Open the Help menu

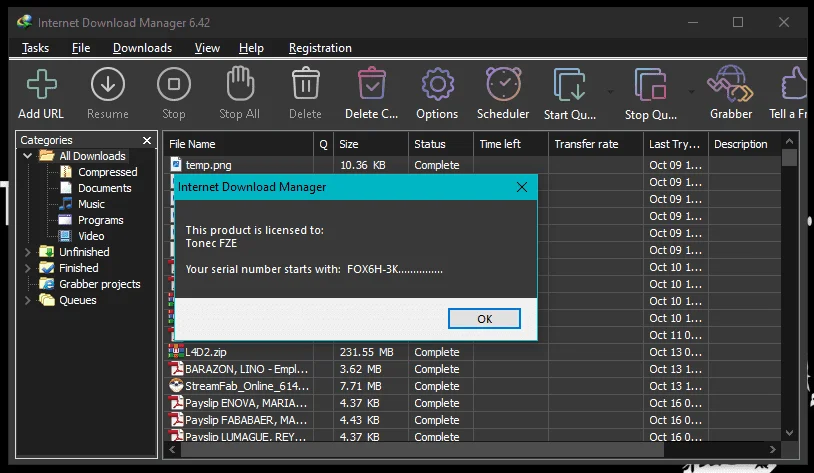tap(251, 48)
